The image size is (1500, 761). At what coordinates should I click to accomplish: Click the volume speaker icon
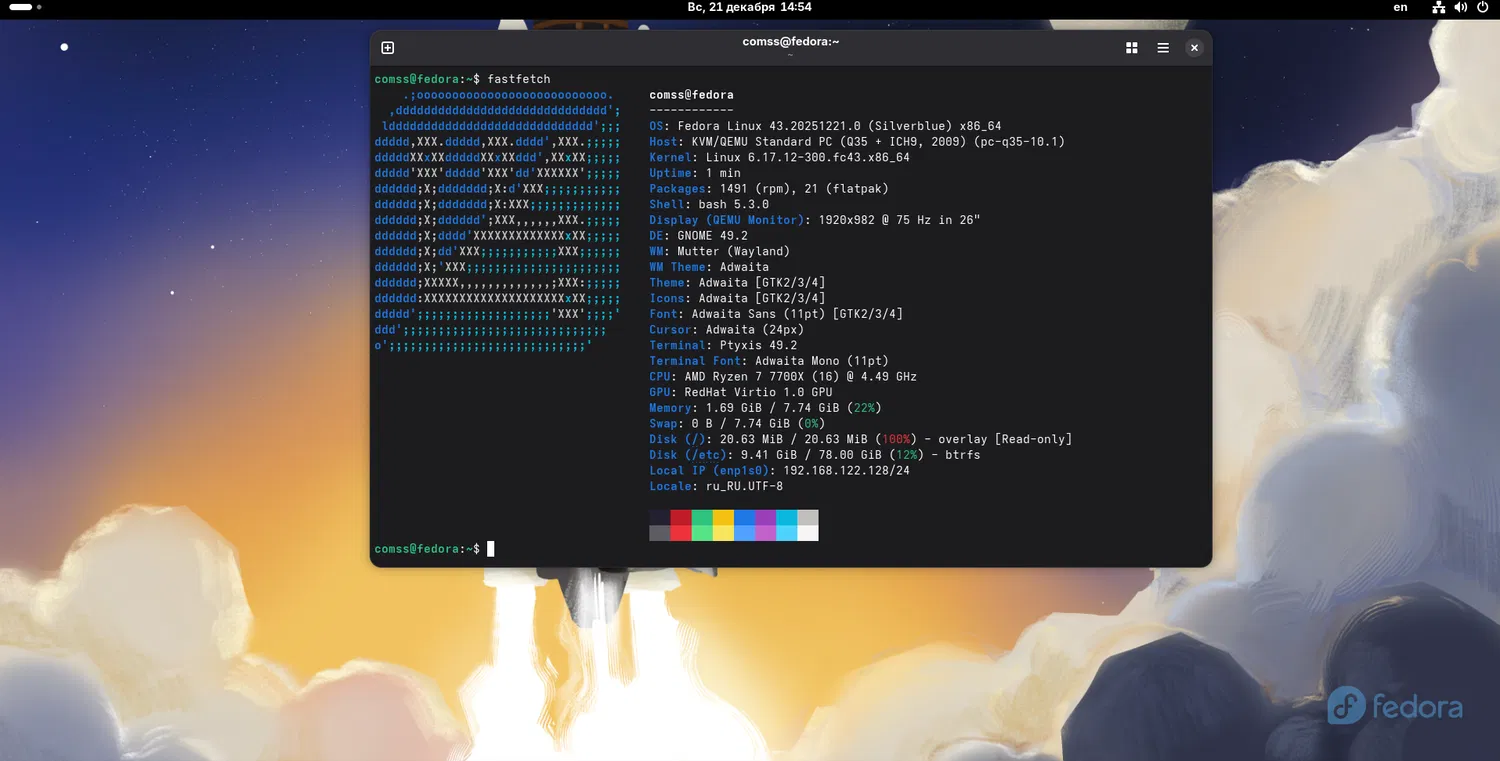pyautogui.click(x=1460, y=7)
